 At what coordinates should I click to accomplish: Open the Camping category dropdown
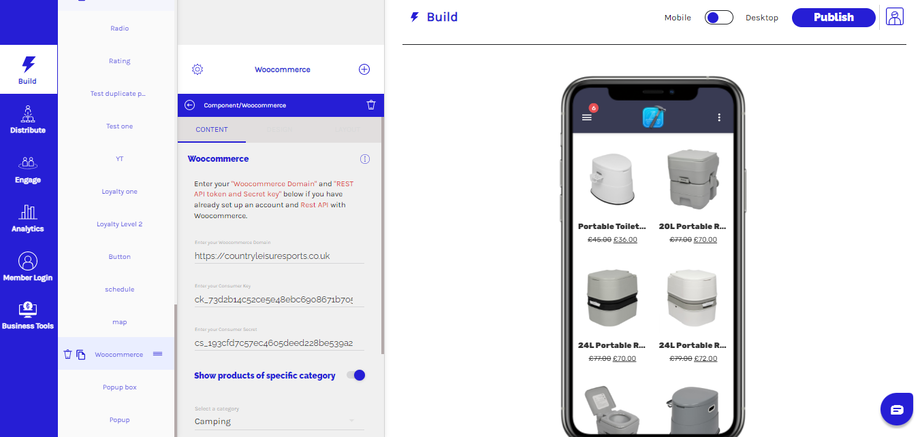279,421
